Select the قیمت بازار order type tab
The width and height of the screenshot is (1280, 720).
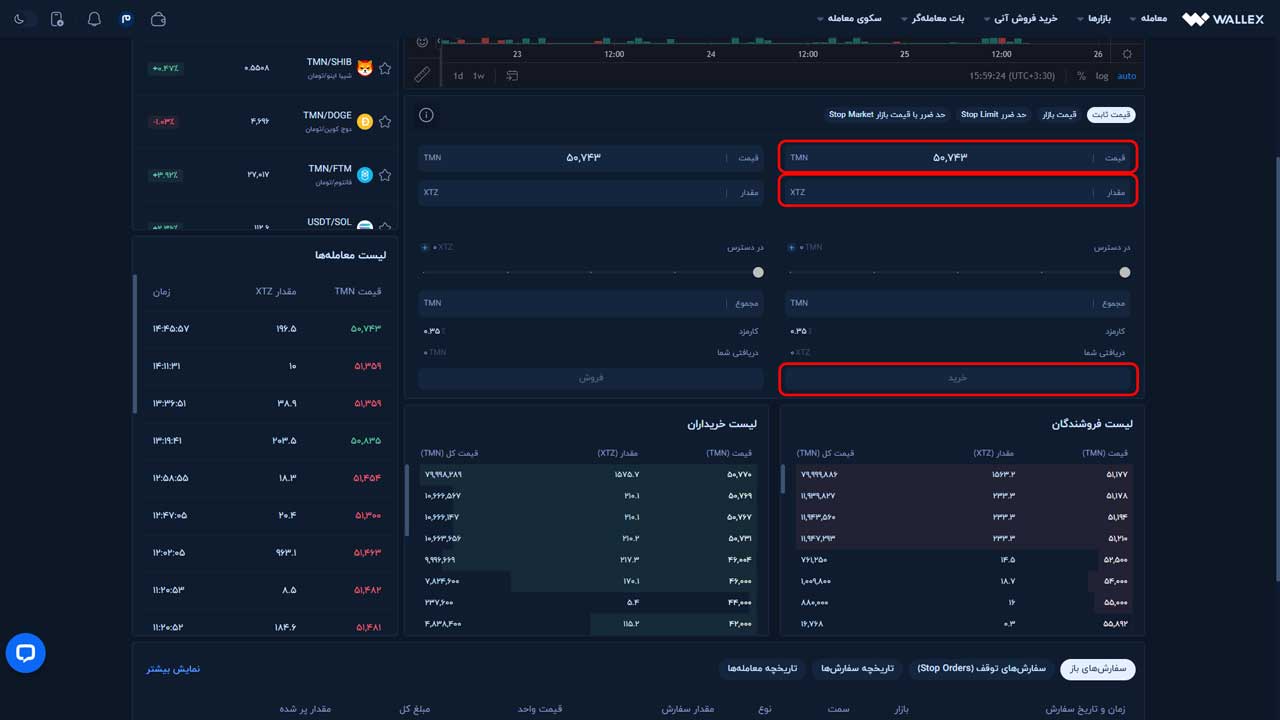(x=1059, y=115)
